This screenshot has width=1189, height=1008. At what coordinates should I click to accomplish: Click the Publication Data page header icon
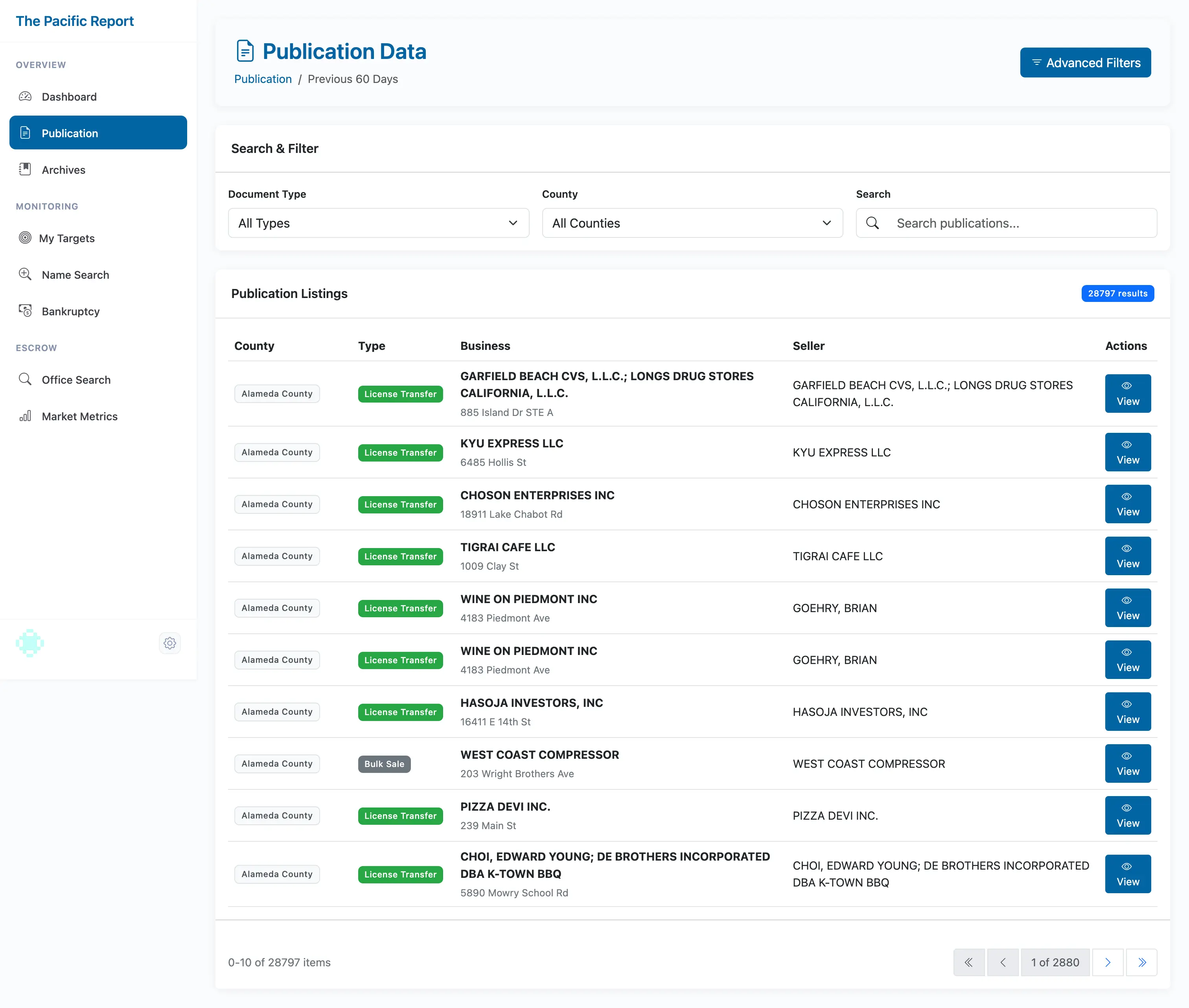click(245, 51)
